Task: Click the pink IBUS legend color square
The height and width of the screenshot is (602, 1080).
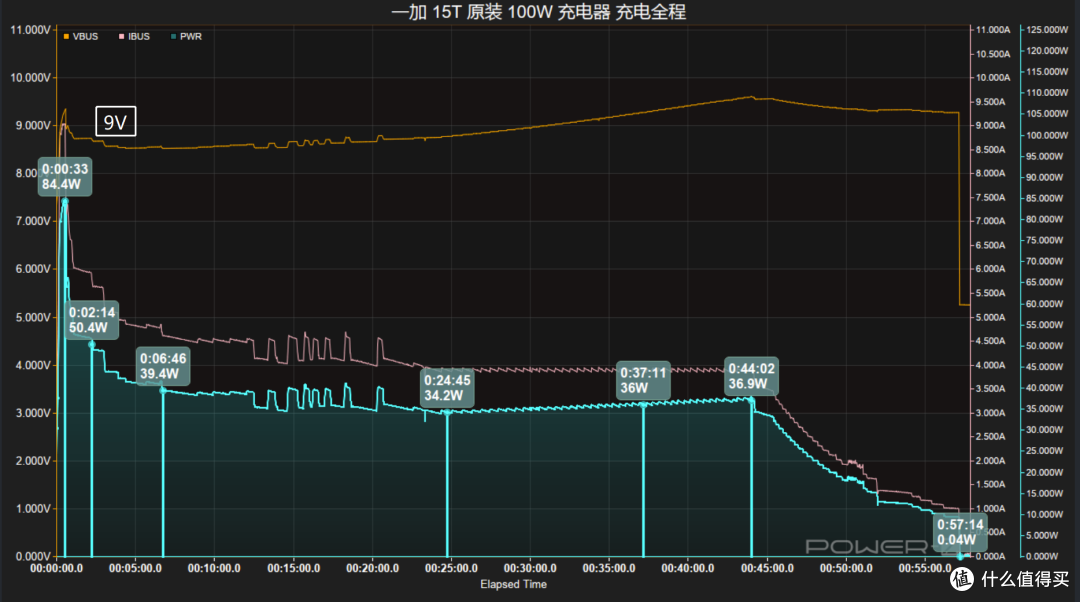Action: tap(121, 37)
